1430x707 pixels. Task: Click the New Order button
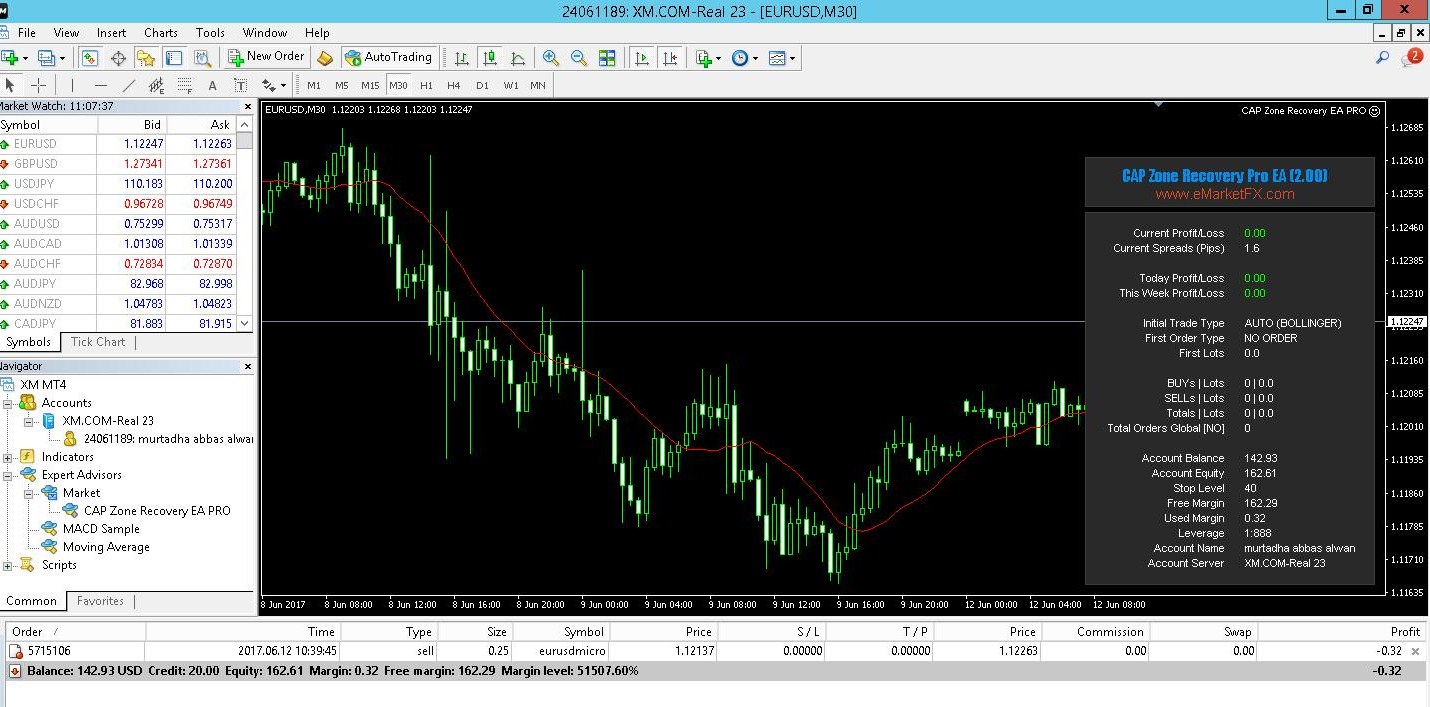265,57
